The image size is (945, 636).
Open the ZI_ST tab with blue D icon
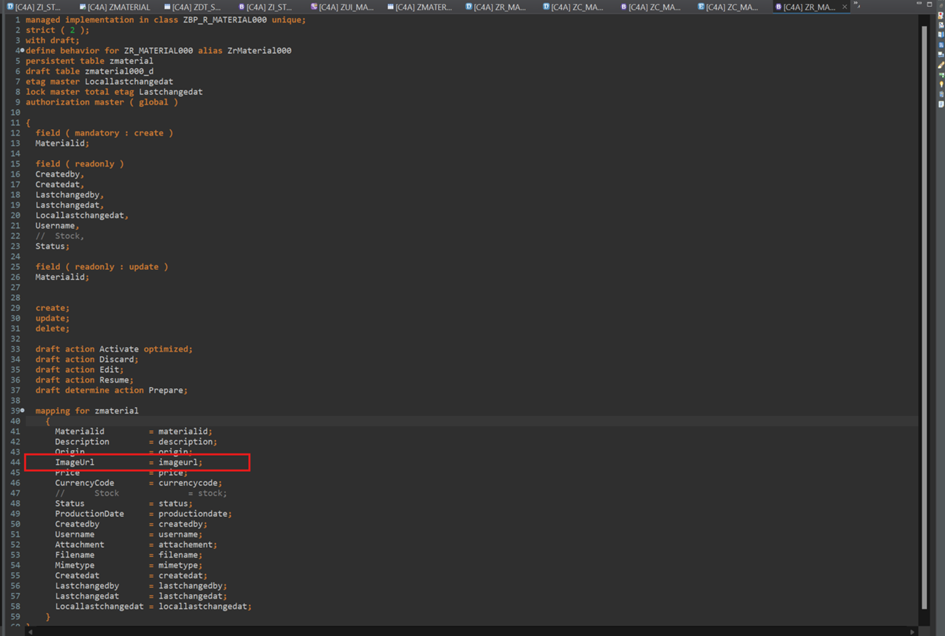click(34, 7)
